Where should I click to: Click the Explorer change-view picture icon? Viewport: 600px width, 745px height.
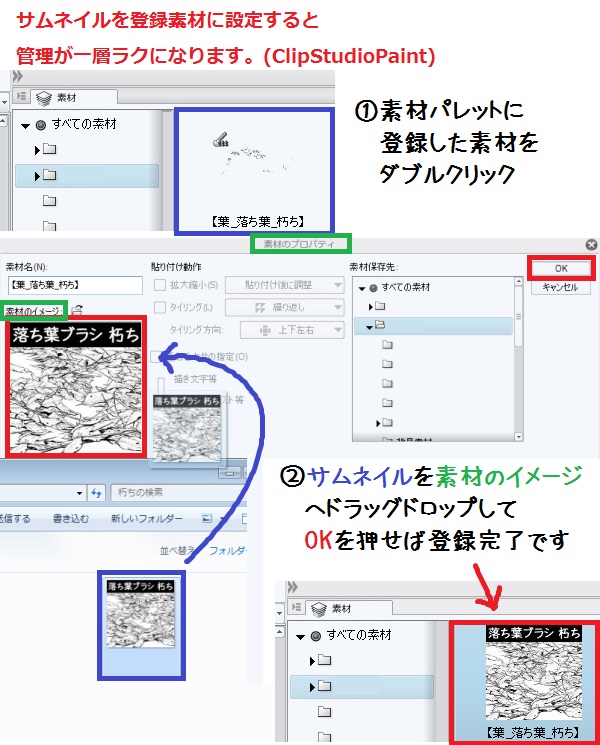207,518
